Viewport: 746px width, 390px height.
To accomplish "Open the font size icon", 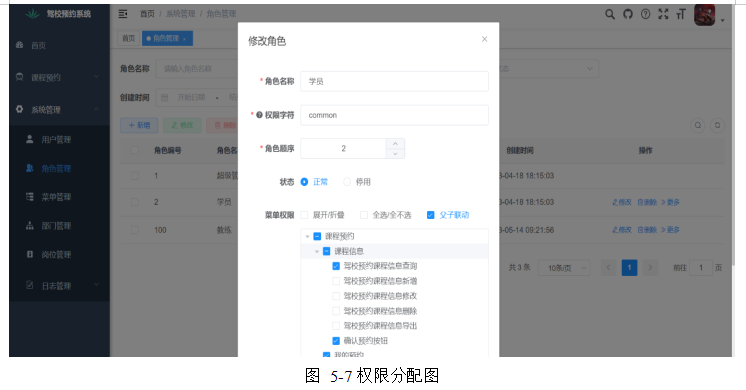I will 681,14.
